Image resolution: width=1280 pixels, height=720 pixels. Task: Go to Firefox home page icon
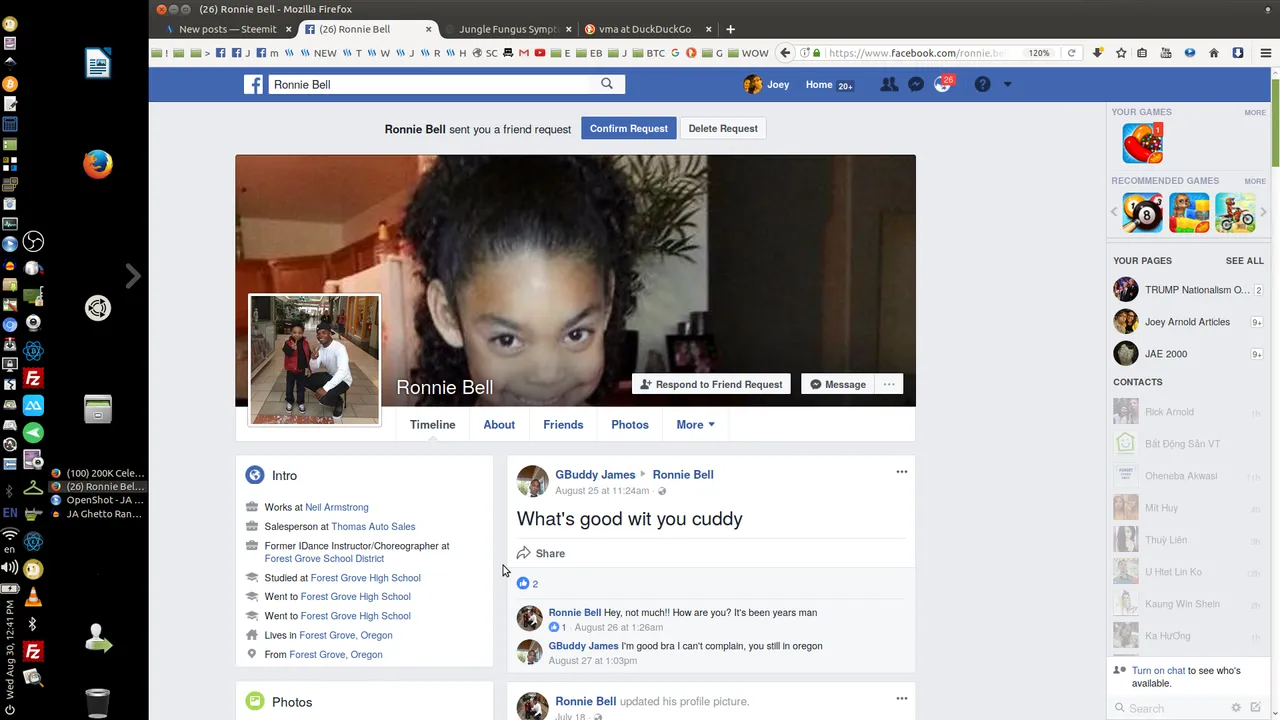[1214, 53]
